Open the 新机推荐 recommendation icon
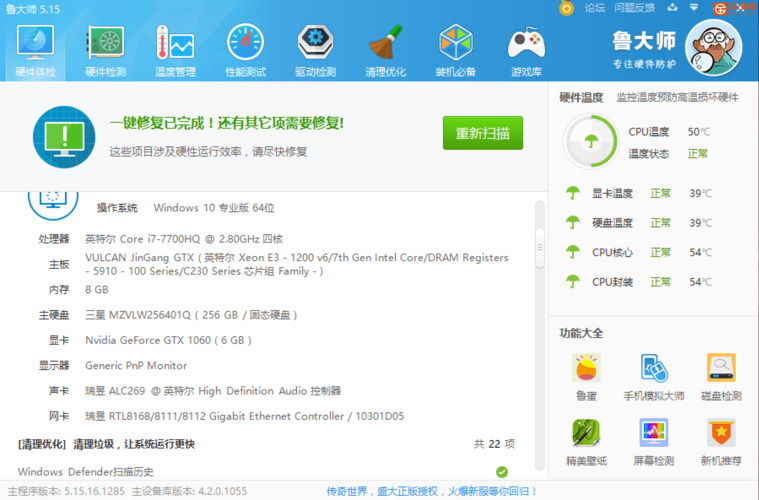Screen dimensions: 759x500 [721, 433]
